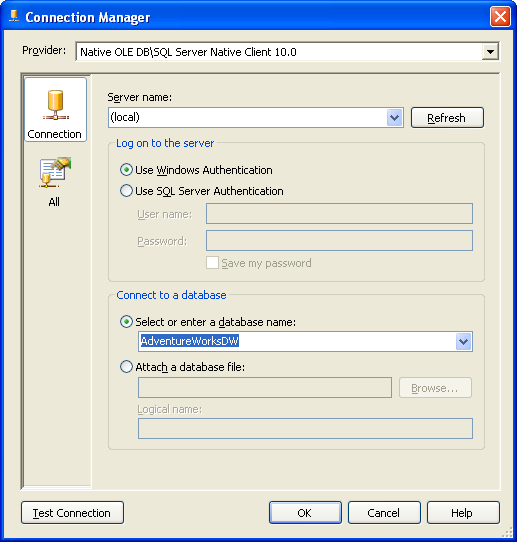517x542 pixels.
Task: Refresh the server list
Action: (x=447, y=118)
